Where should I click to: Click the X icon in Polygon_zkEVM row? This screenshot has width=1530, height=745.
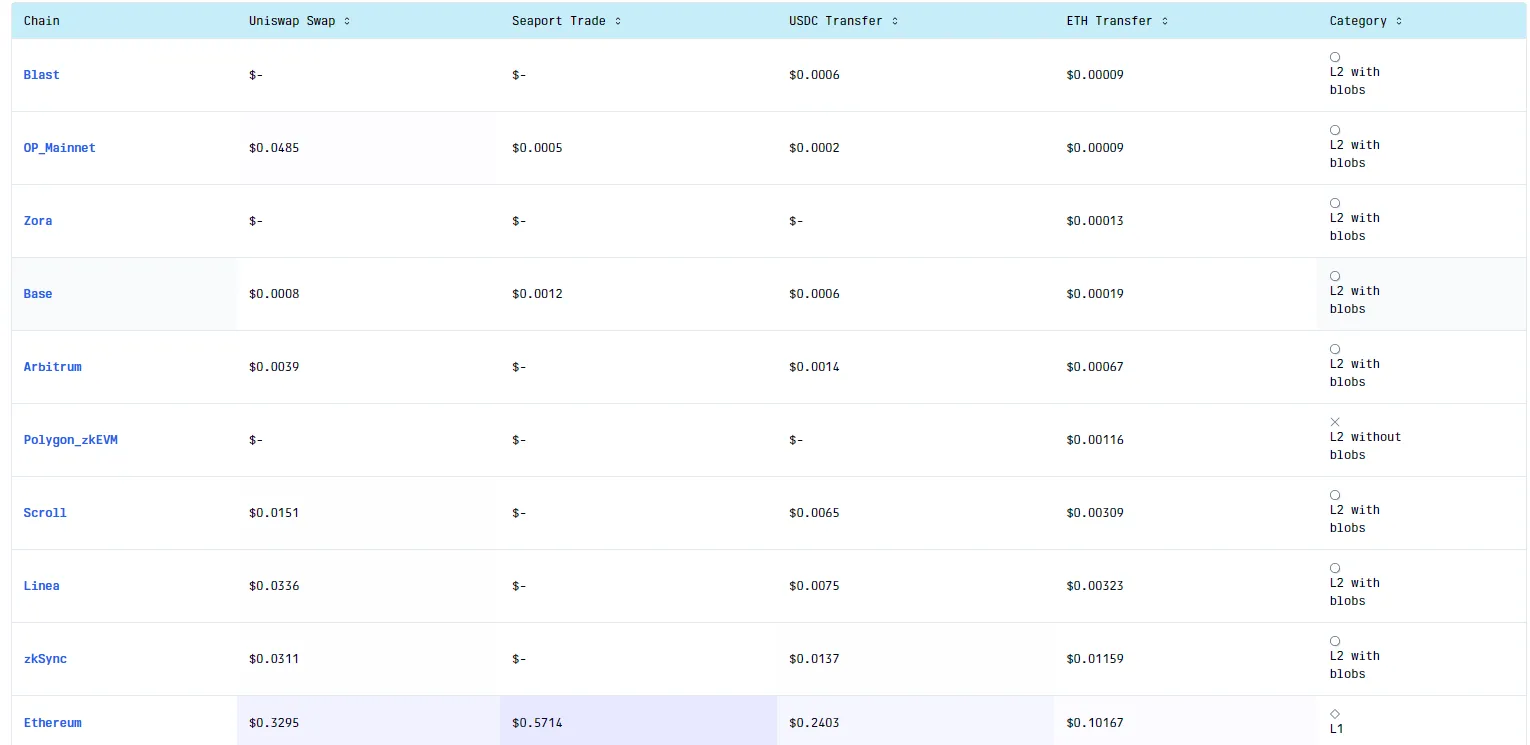[1335, 422]
